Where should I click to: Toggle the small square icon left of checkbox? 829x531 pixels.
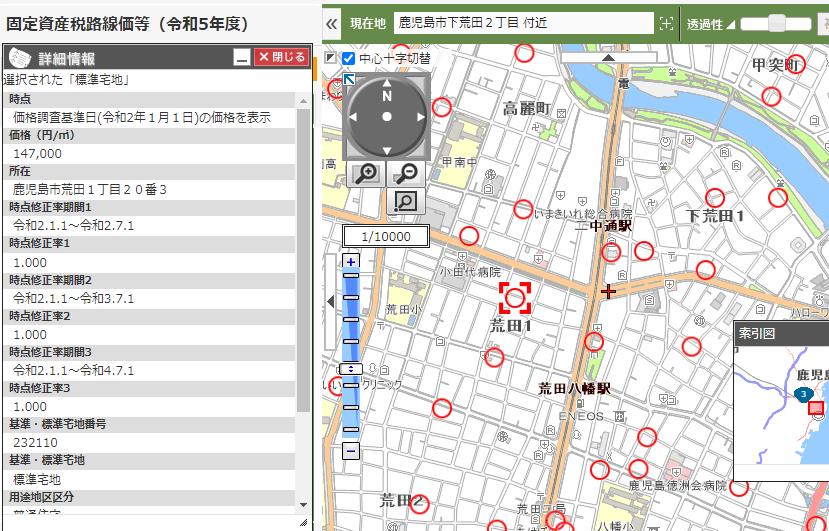pos(331,59)
